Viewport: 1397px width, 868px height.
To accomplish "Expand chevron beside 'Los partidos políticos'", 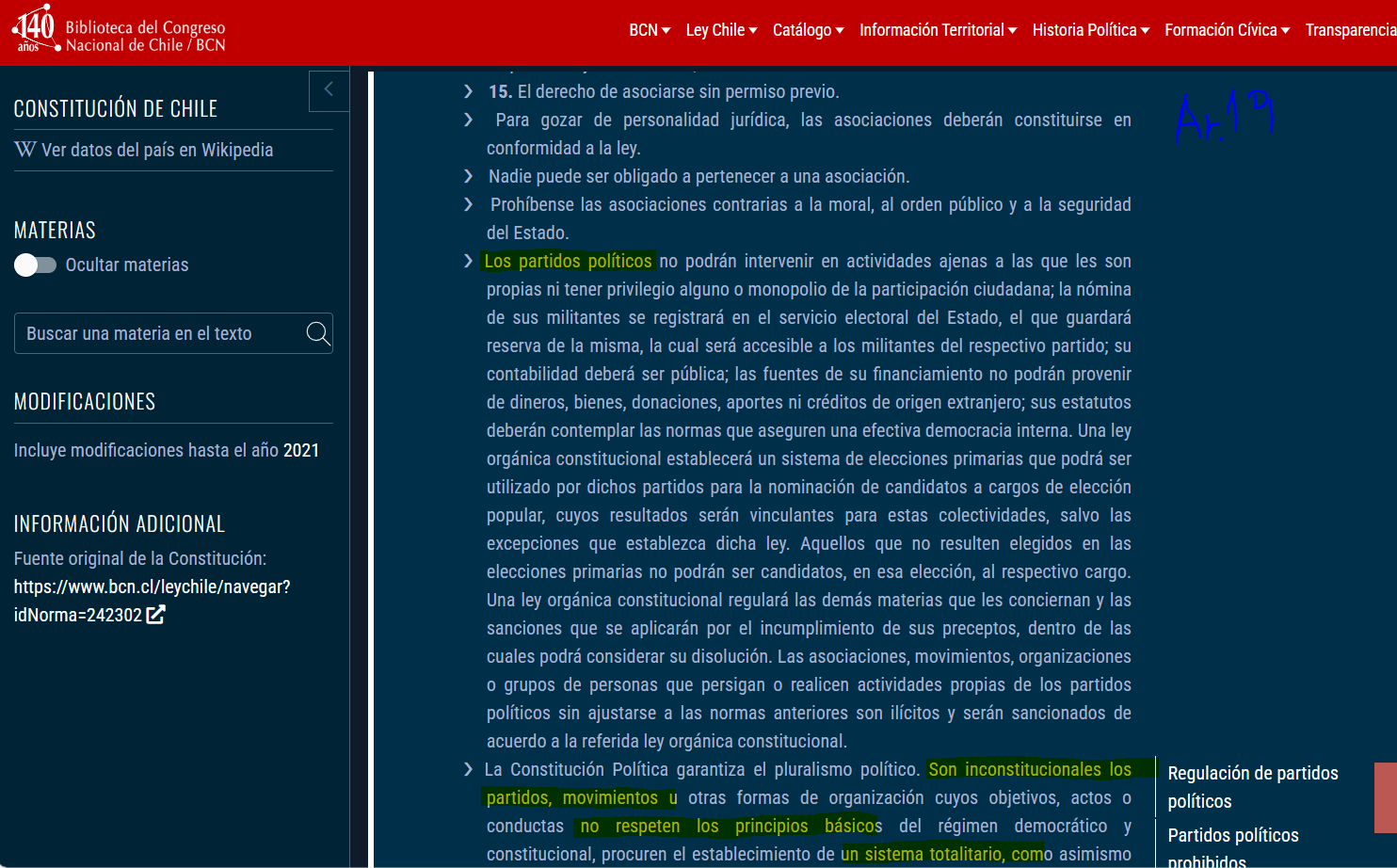I will coord(469,261).
